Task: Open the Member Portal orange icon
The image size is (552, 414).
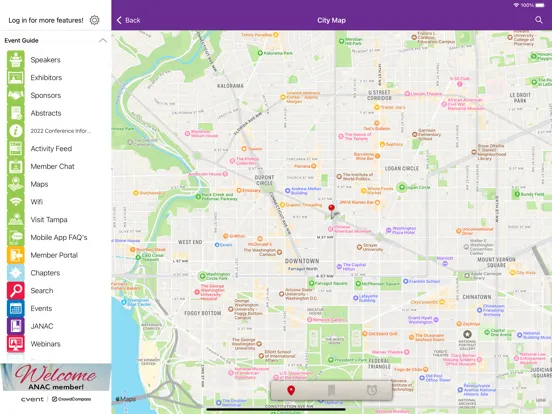Action: pyautogui.click(x=16, y=255)
